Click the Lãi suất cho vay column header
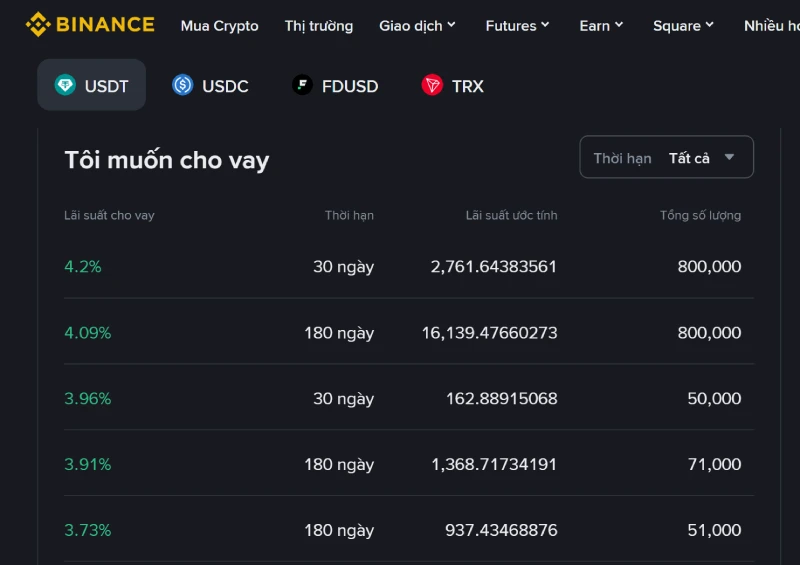This screenshot has width=800, height=565. [x=109, y=215]
